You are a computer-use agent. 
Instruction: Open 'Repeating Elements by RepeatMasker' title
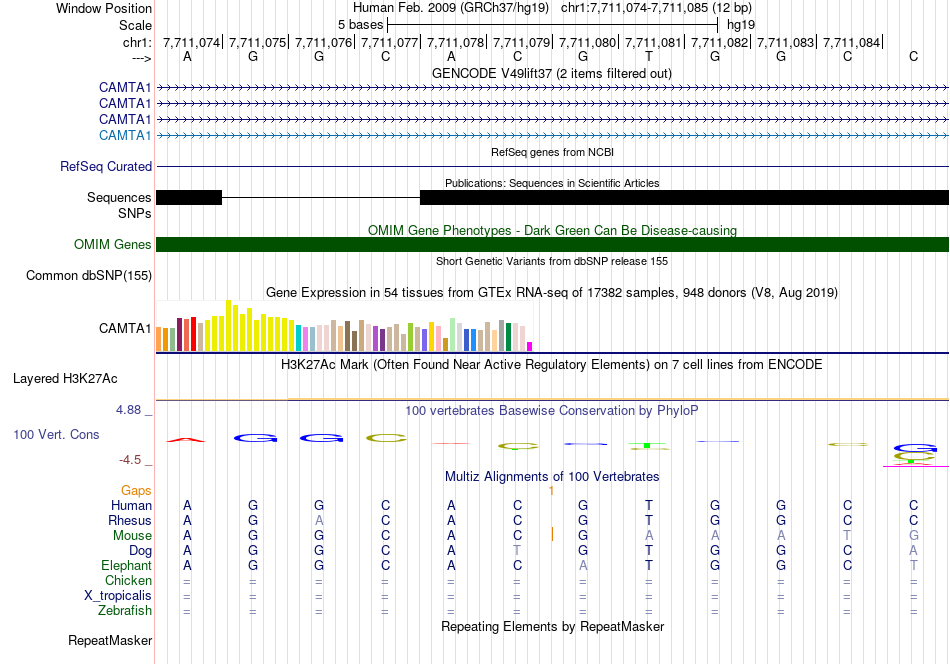click(552, 626)
